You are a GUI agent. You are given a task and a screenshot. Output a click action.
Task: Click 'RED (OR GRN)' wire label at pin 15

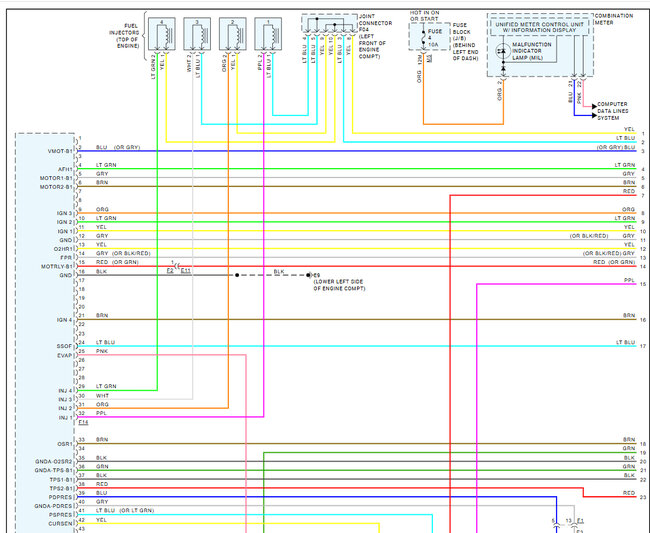(117, 262)
